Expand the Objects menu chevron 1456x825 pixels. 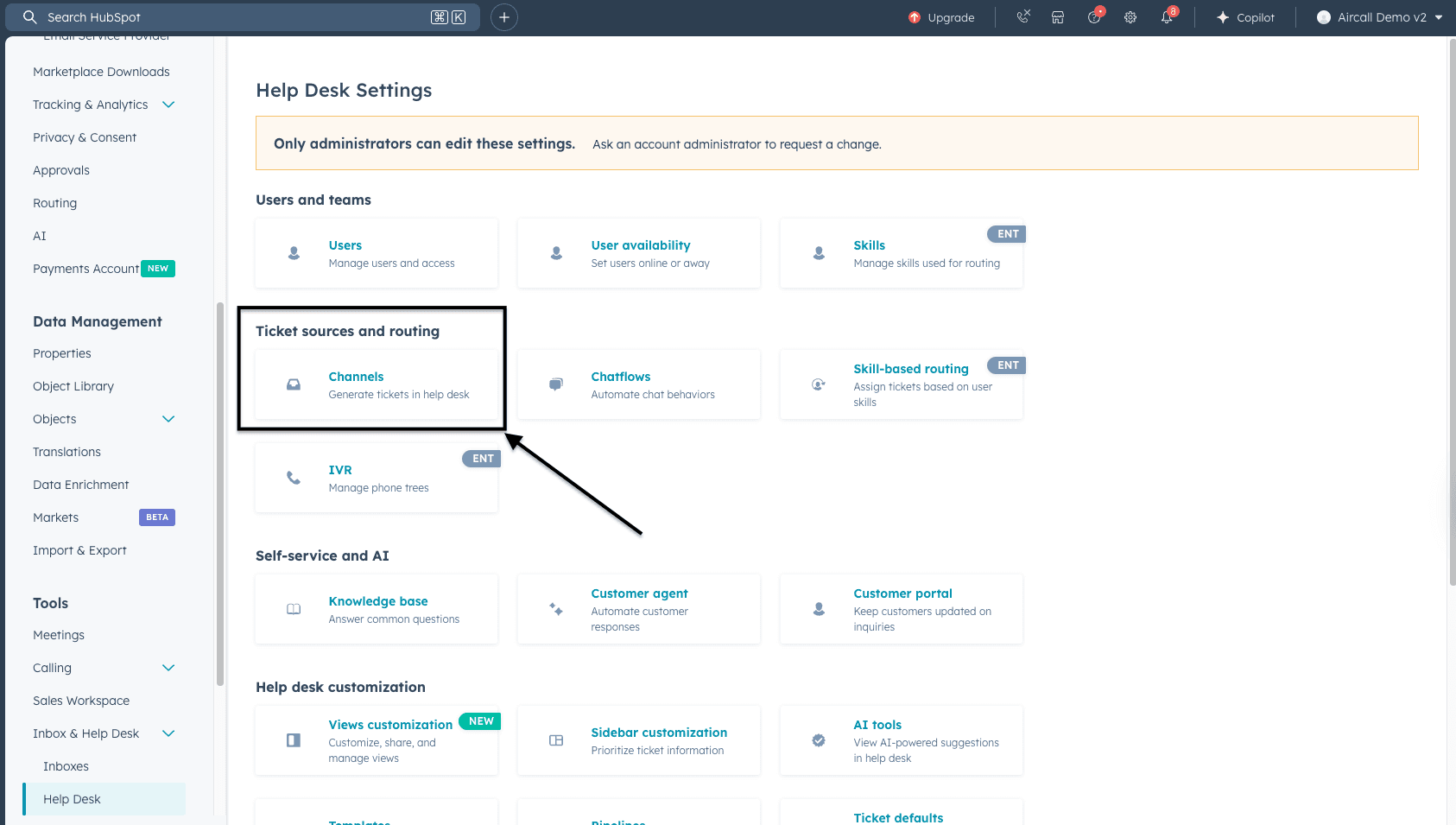coord(168,419)
